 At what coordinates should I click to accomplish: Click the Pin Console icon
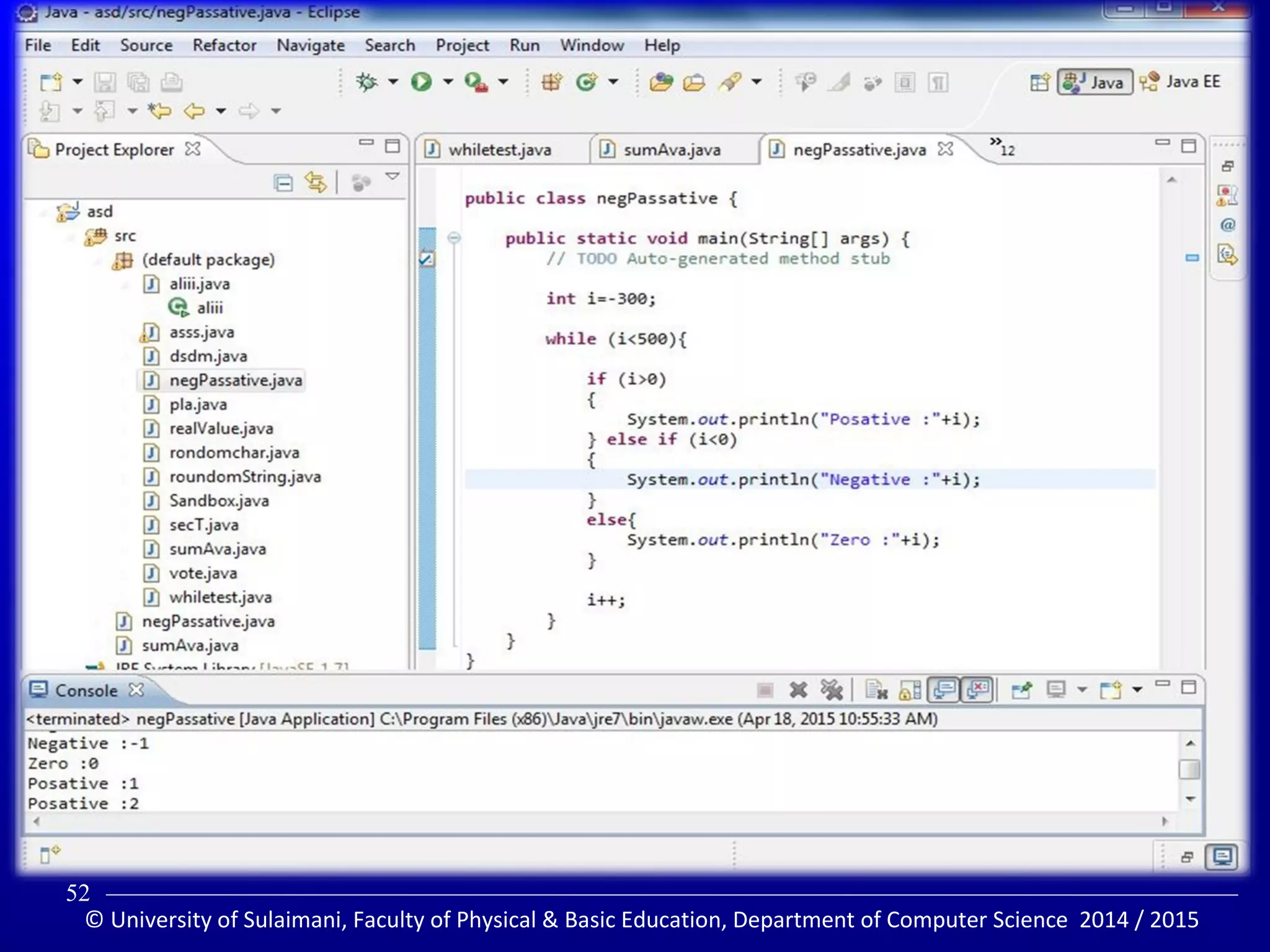click(x=1021, y=690)
